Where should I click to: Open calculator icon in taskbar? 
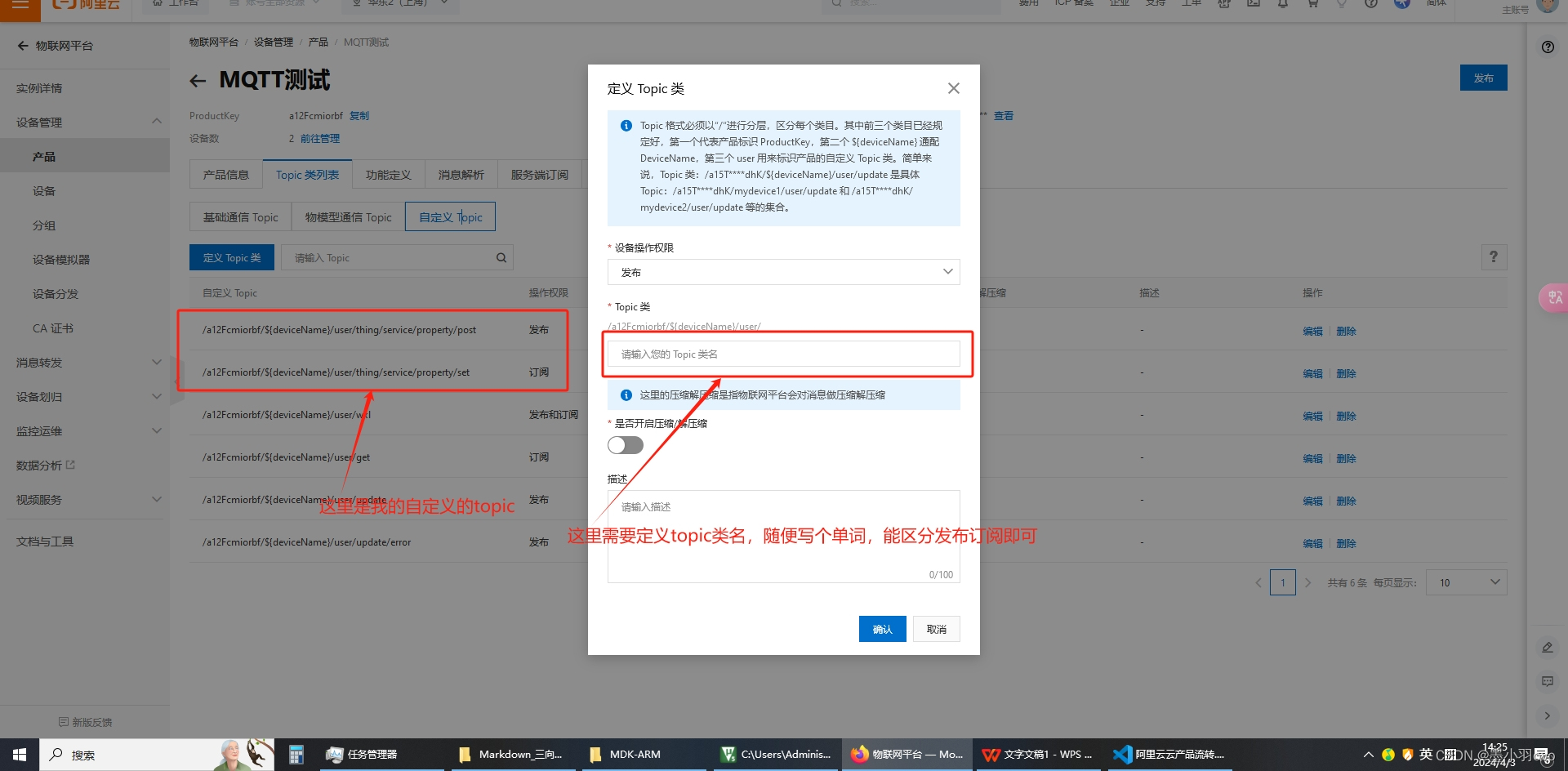(x=296, y=755)
